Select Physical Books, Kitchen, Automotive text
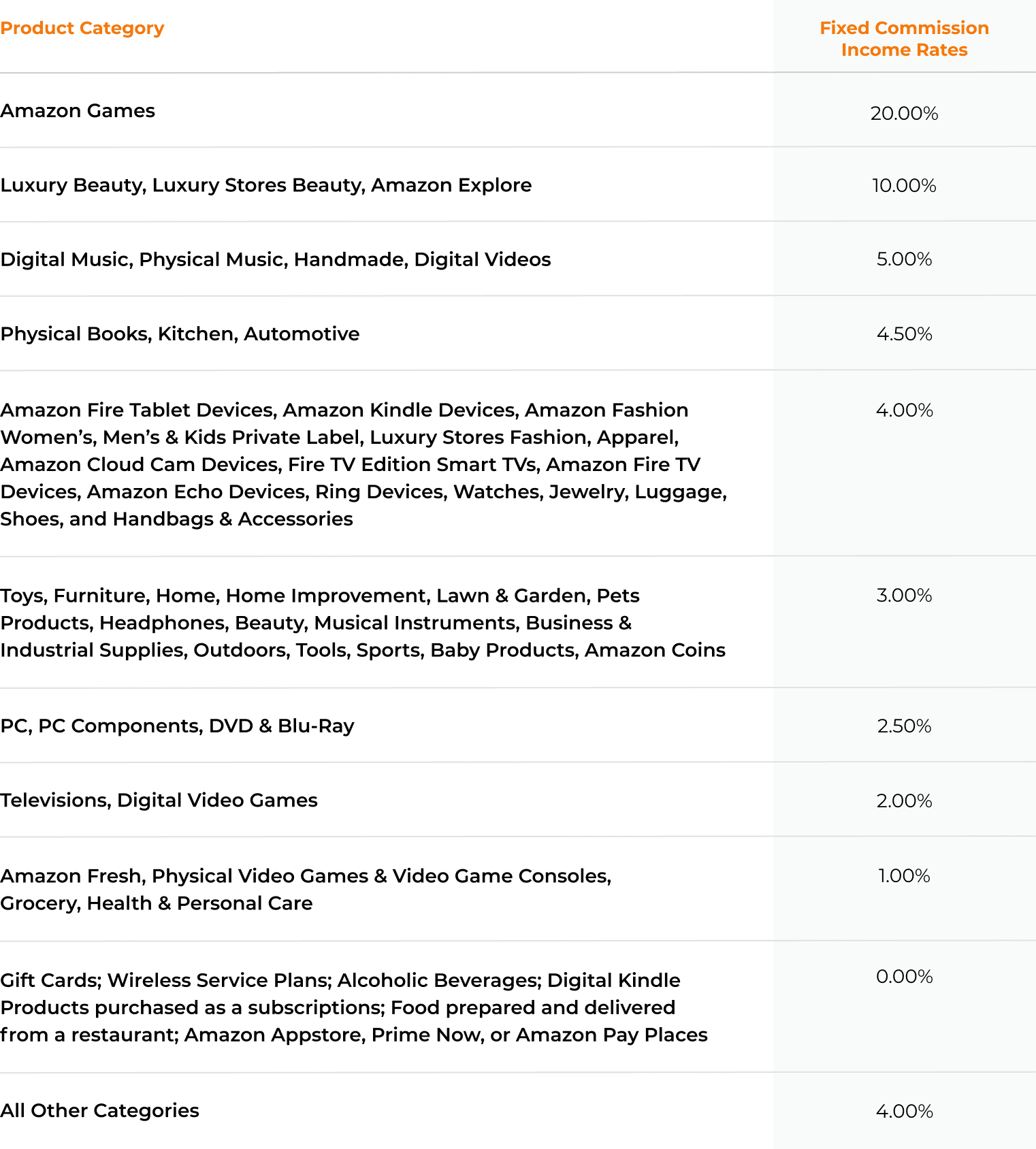Viewport: 1036px width, 1149px height. coord(180,334)
